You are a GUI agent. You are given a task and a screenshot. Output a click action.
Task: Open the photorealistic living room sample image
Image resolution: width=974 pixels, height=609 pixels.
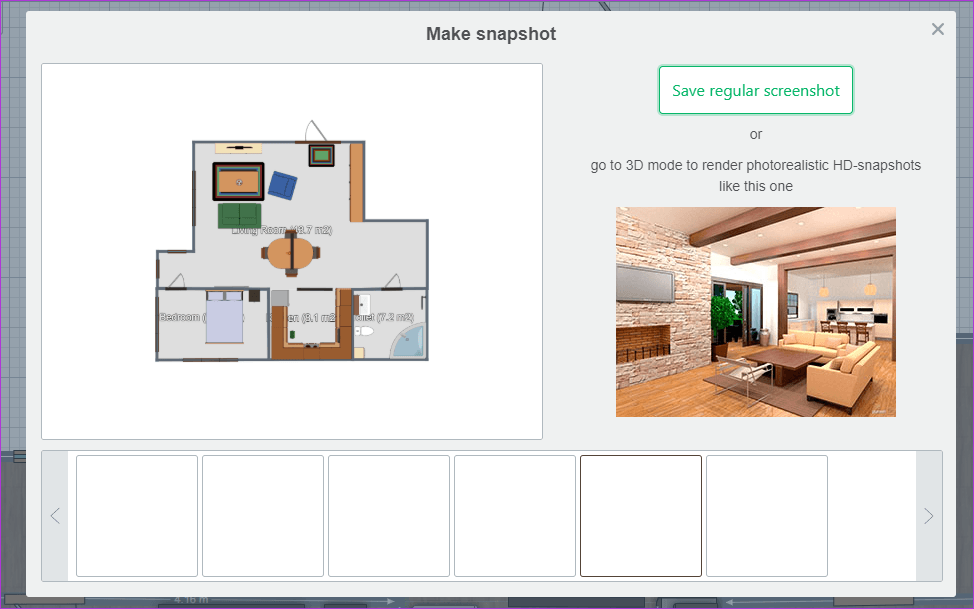point(755,311)
